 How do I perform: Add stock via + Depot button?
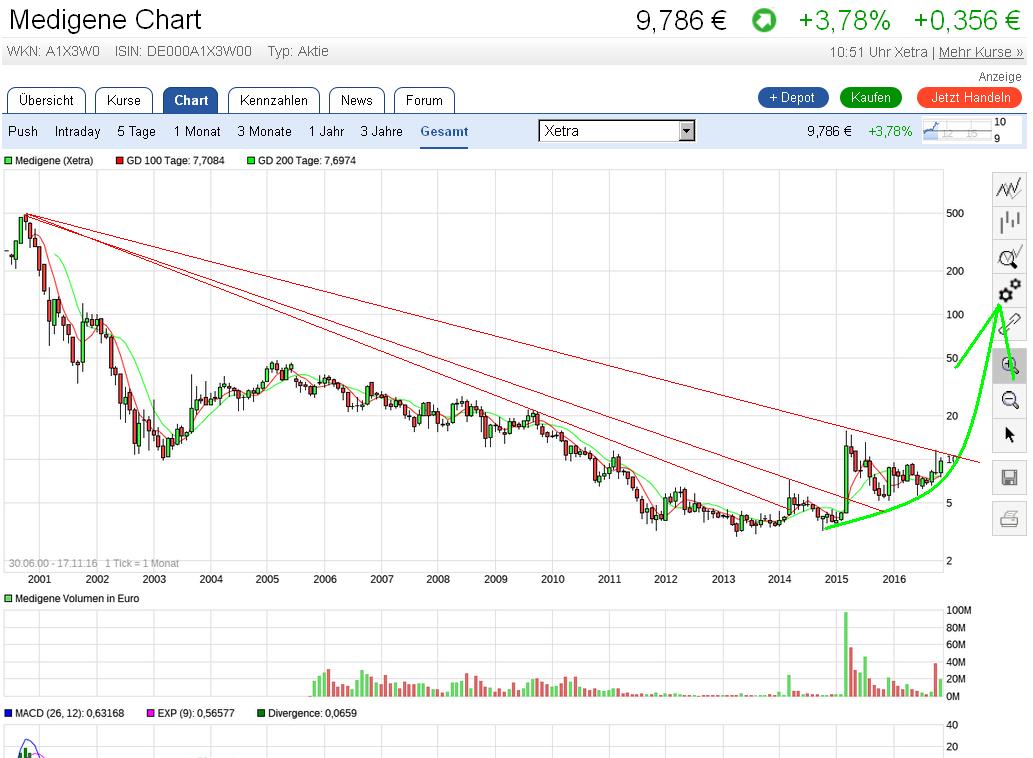(x=793, y=97)
